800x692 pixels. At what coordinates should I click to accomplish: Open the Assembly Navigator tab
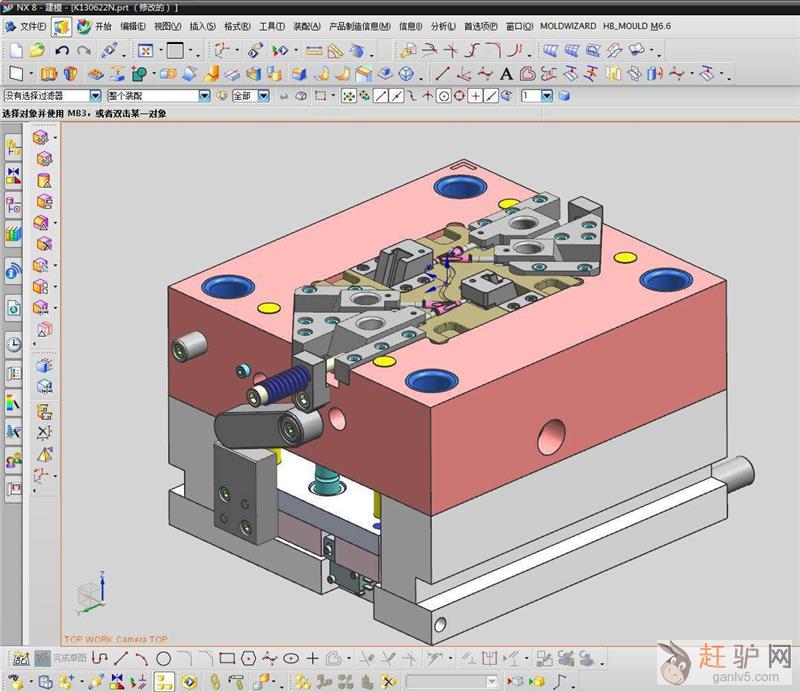coord(13,149)
